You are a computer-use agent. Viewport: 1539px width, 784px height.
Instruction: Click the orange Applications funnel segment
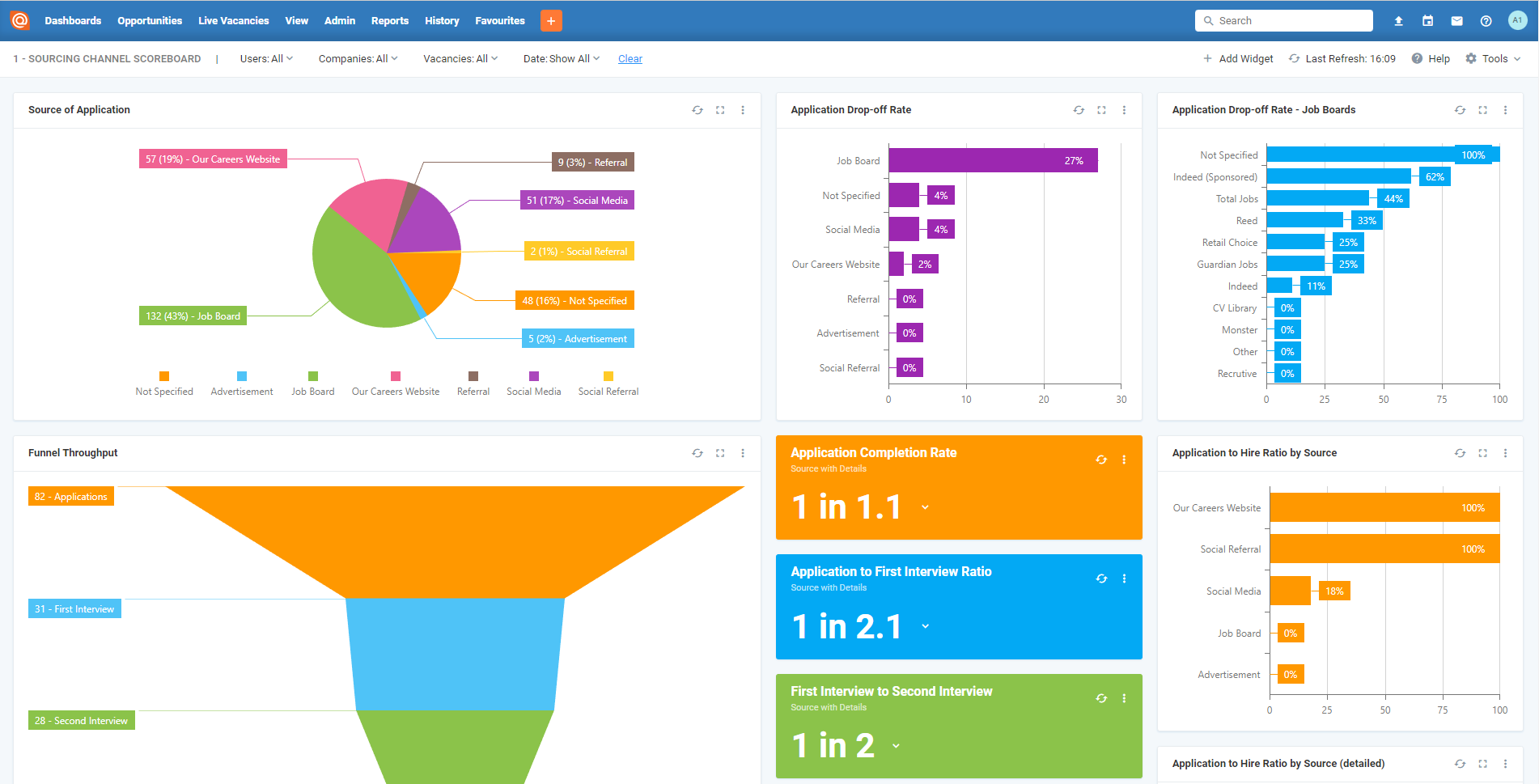coord(455,542)
